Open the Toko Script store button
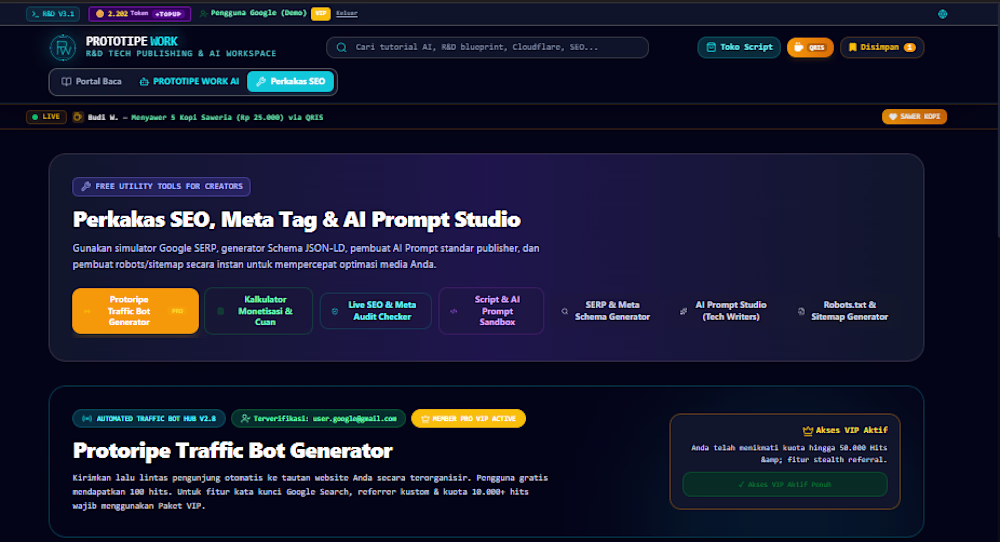The height and width of the screenshot is (542, 1000). click(x=739, y=47)
